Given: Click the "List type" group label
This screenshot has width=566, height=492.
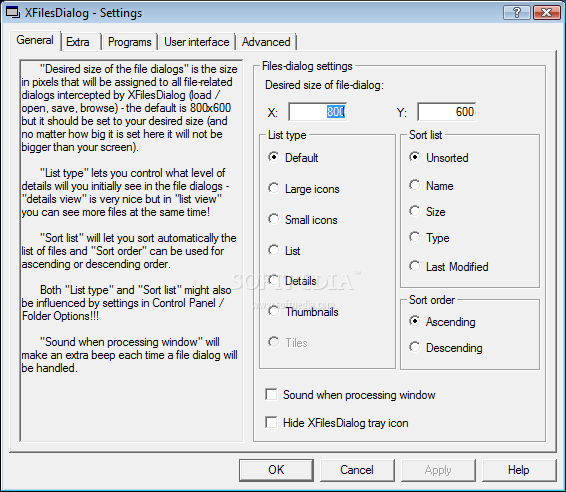Looking at the screenshot, I should [287, 135].
